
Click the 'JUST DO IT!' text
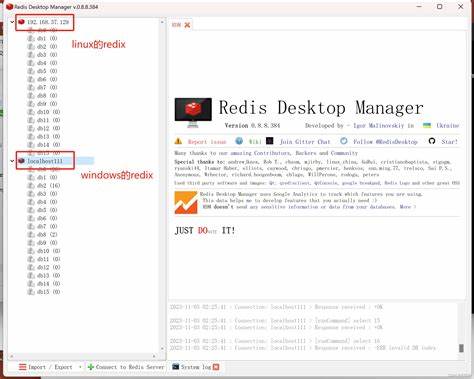(205, 230)
